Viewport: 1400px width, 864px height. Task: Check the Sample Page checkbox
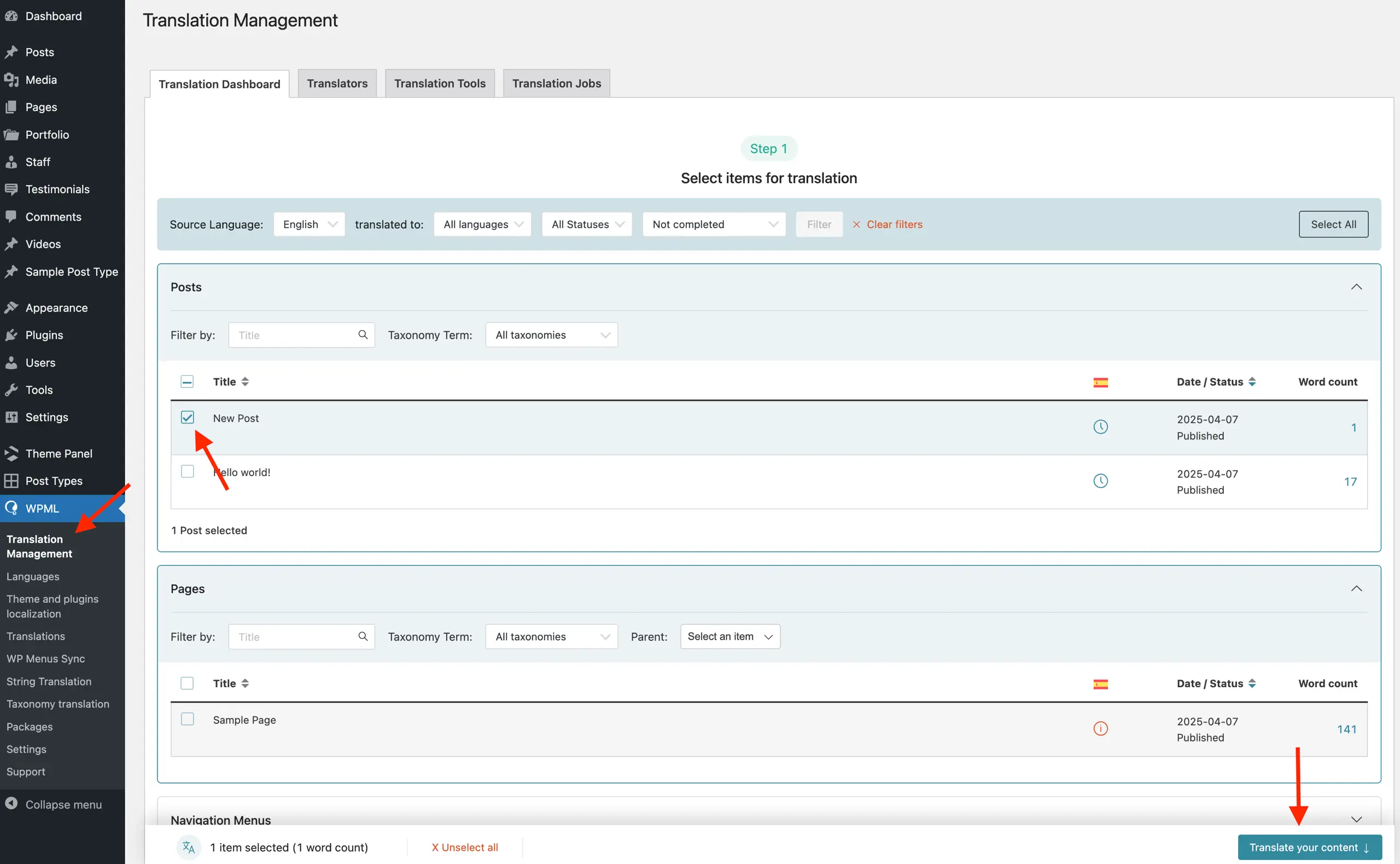(x=187, y=719)
